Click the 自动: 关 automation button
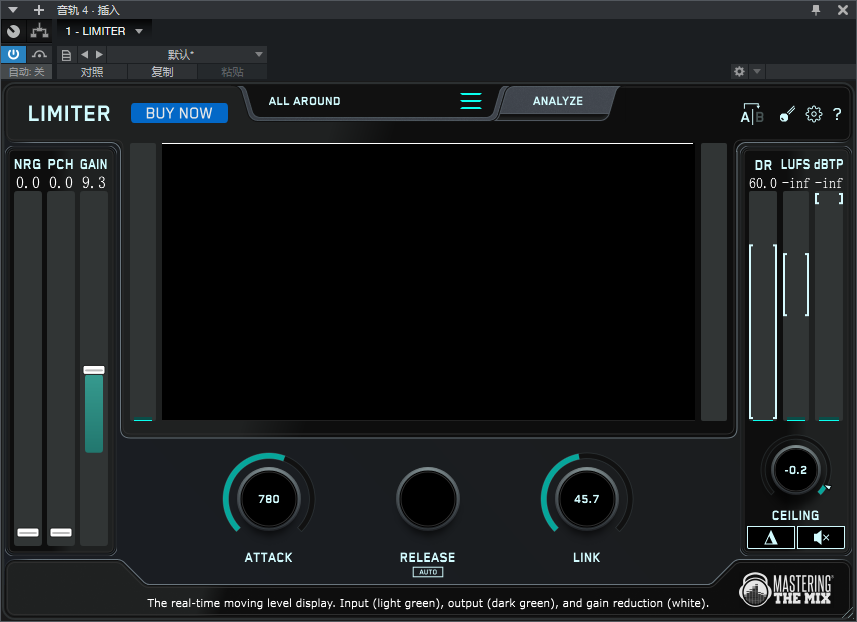This screenshot has width=857, height=622. click(x=26, y=72)
